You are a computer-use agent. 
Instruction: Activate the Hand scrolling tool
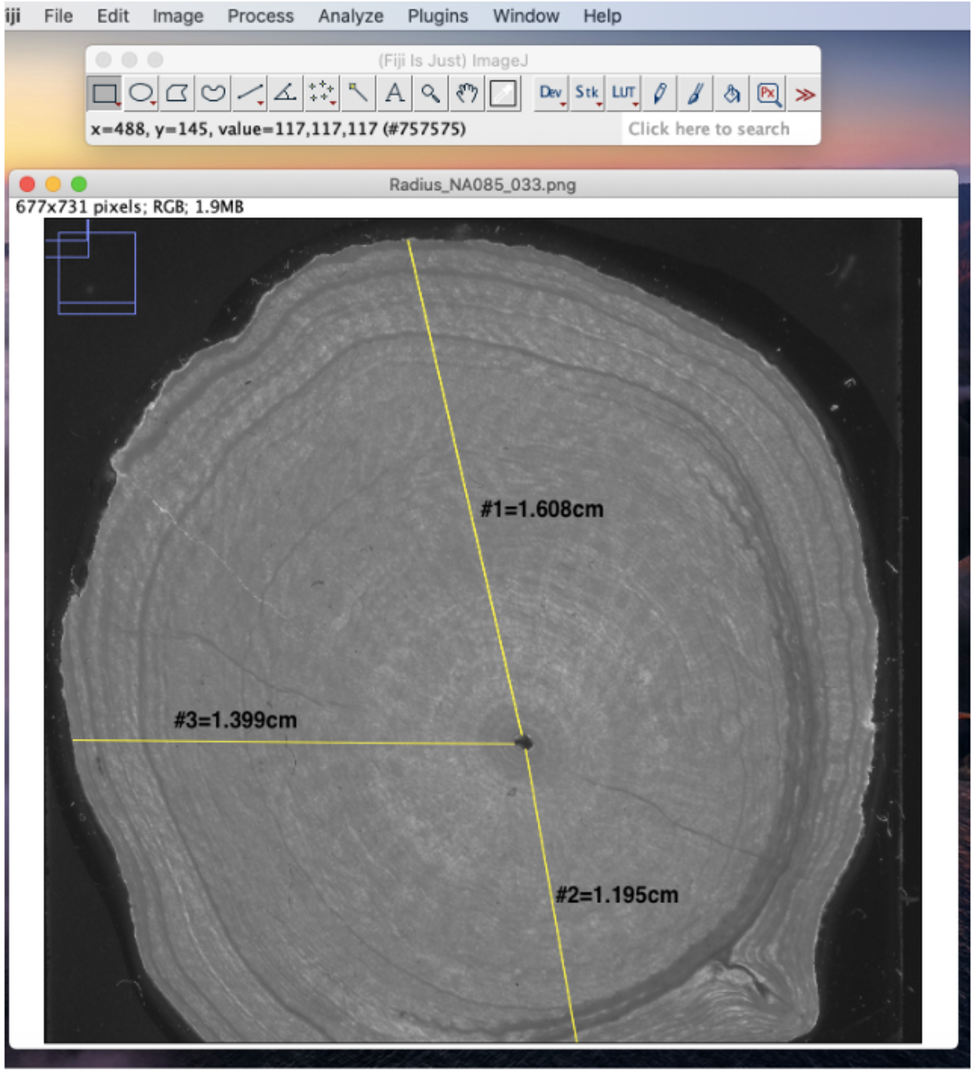pos(467,94)
